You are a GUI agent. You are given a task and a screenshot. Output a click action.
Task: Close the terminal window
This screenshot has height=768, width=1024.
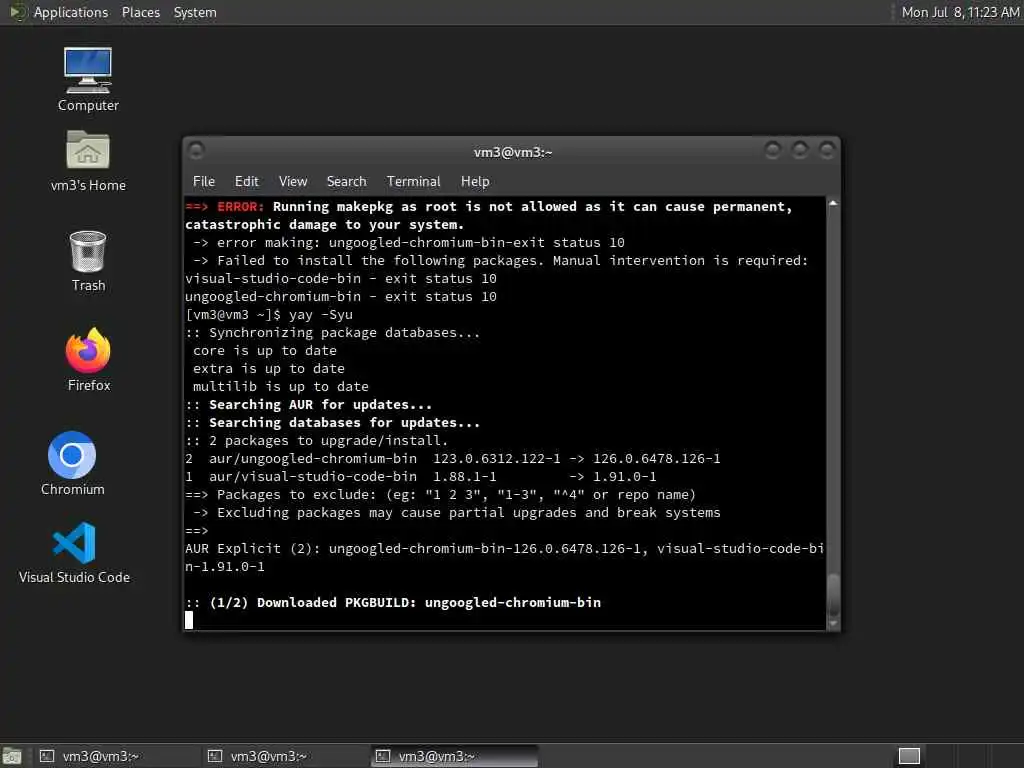[x=827, y=151]
